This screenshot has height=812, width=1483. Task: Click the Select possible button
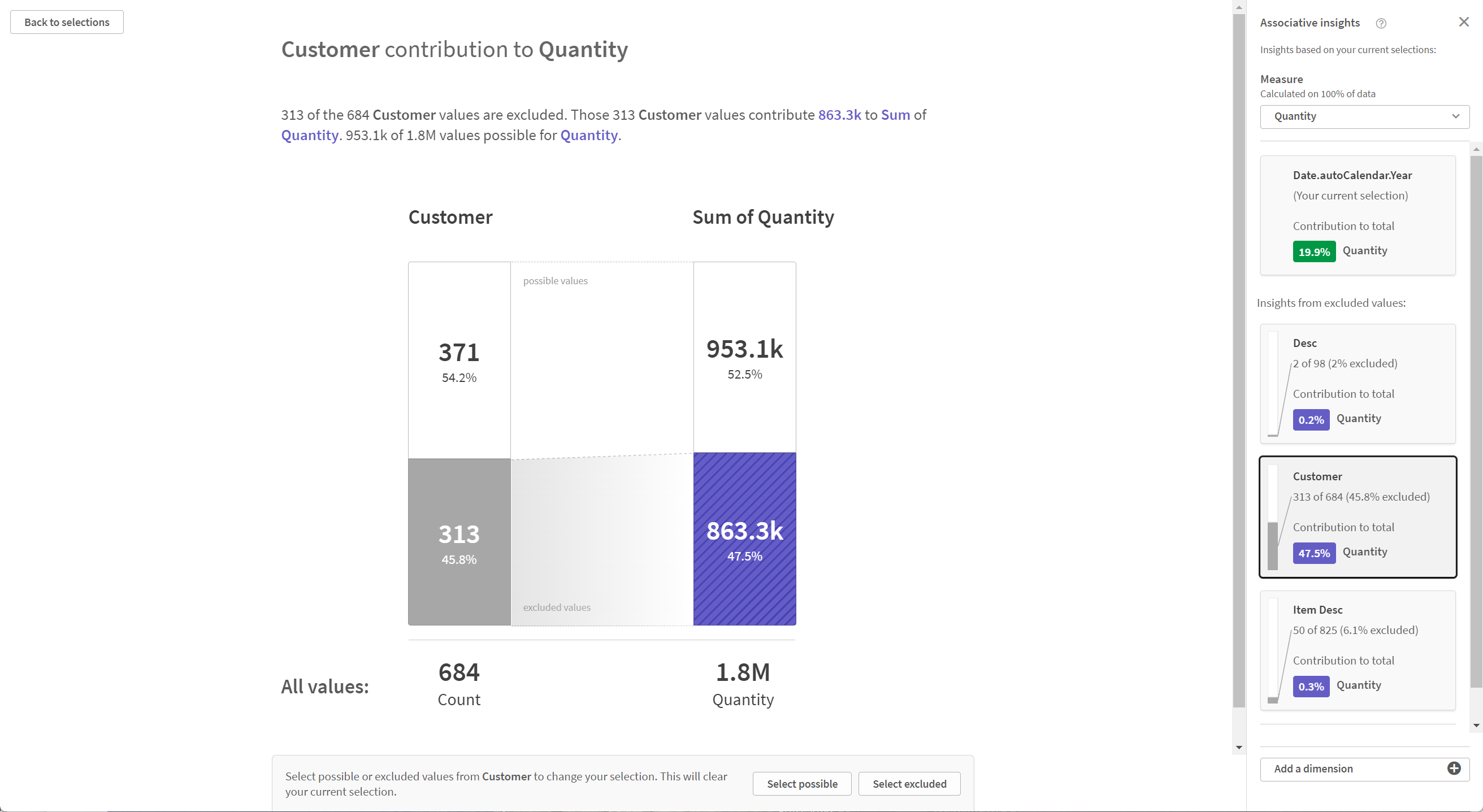click(802, 783)
